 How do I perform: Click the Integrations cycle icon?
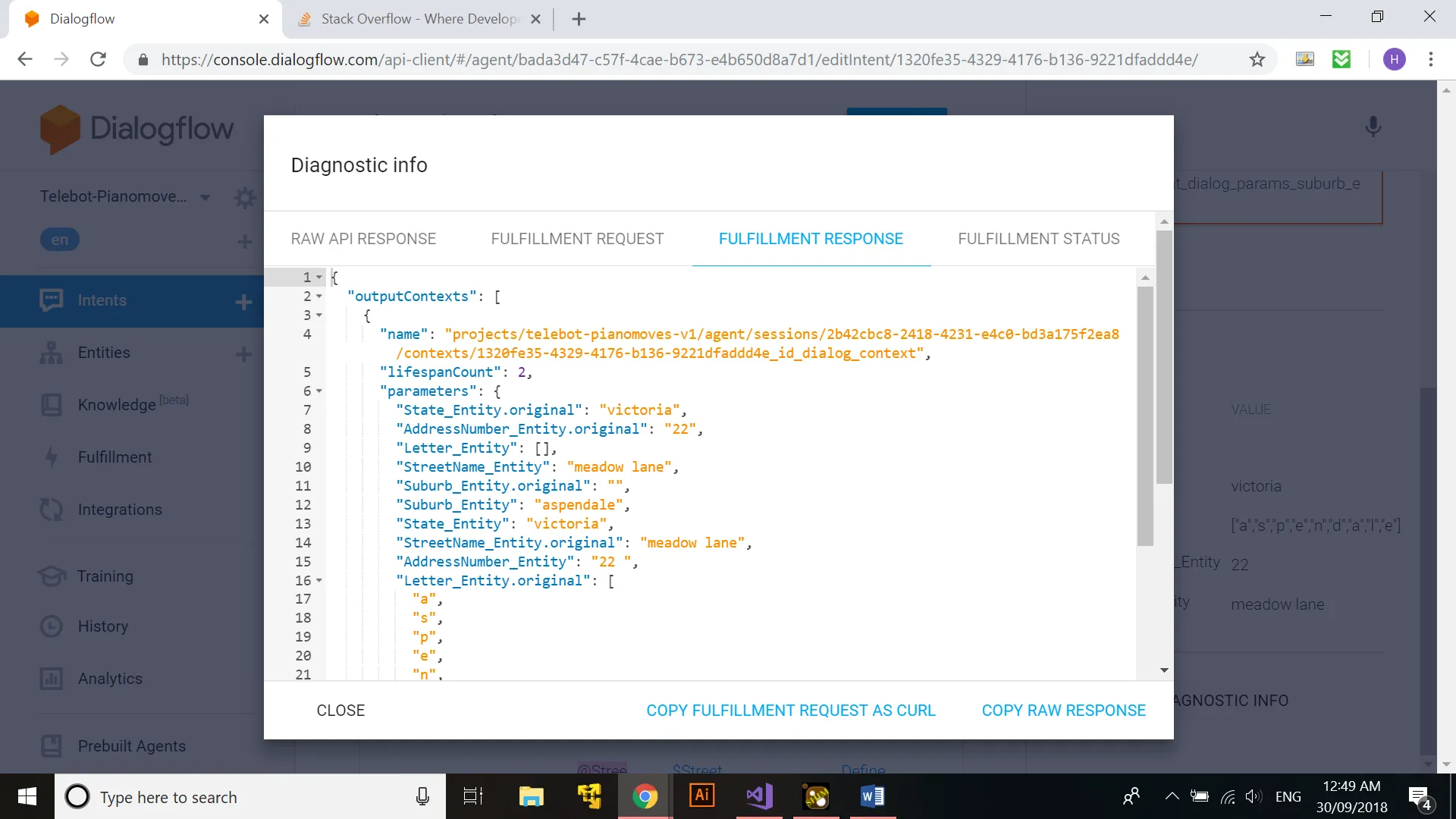pyautogui.click(x=51, y=510)
